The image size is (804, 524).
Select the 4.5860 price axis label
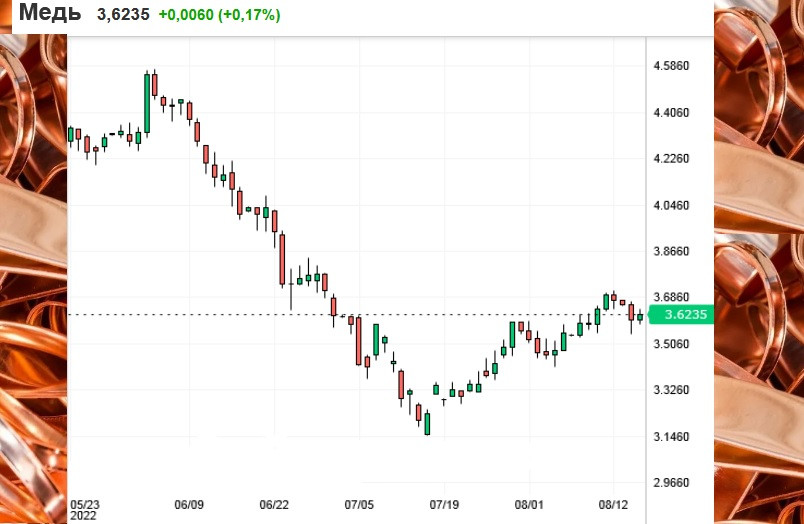tap(672, 66)
